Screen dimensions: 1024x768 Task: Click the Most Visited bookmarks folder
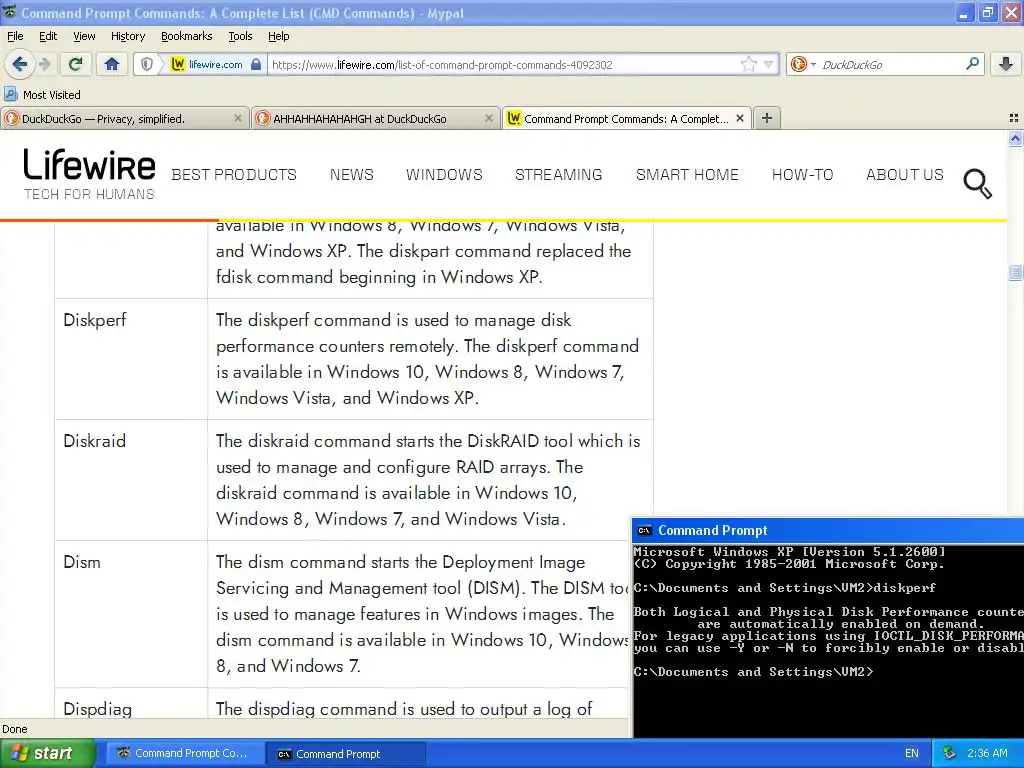click(42, 95)
